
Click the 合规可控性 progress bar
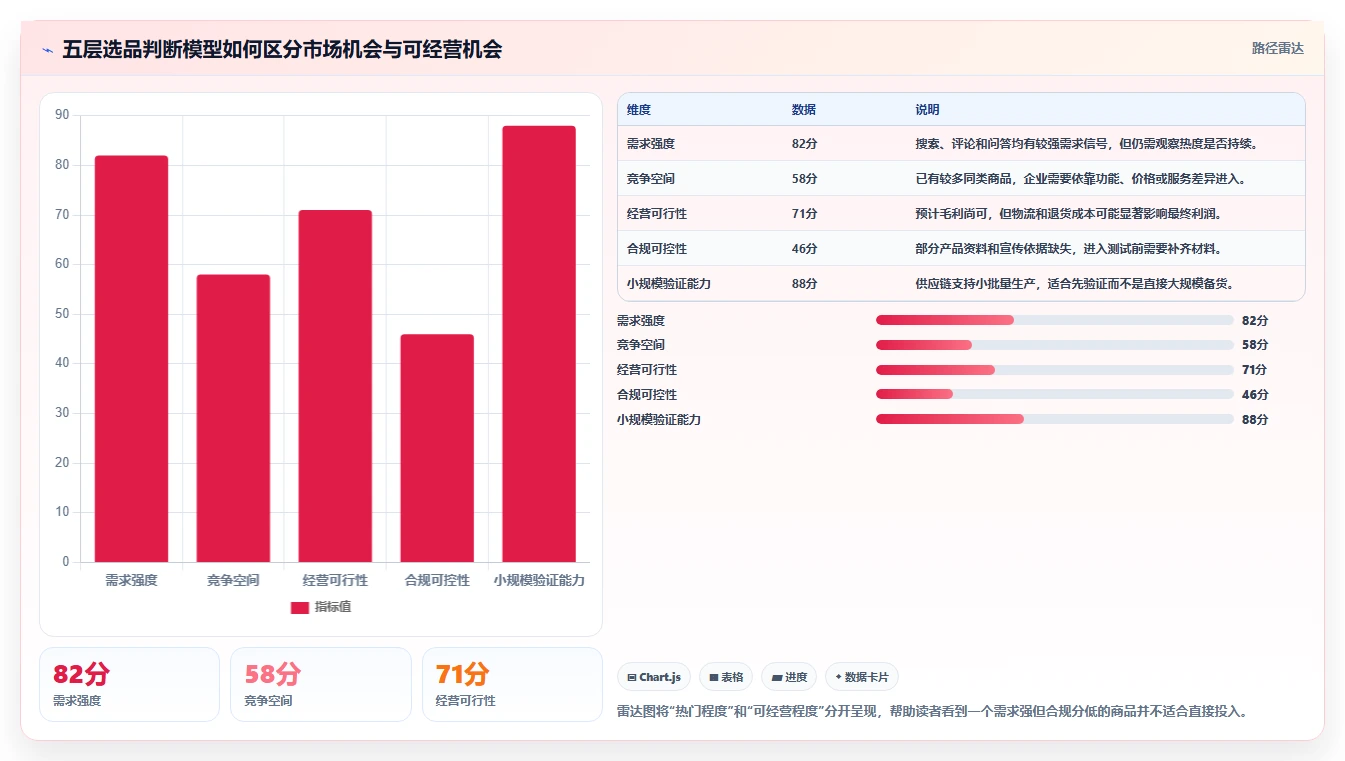click(1054, 395)
